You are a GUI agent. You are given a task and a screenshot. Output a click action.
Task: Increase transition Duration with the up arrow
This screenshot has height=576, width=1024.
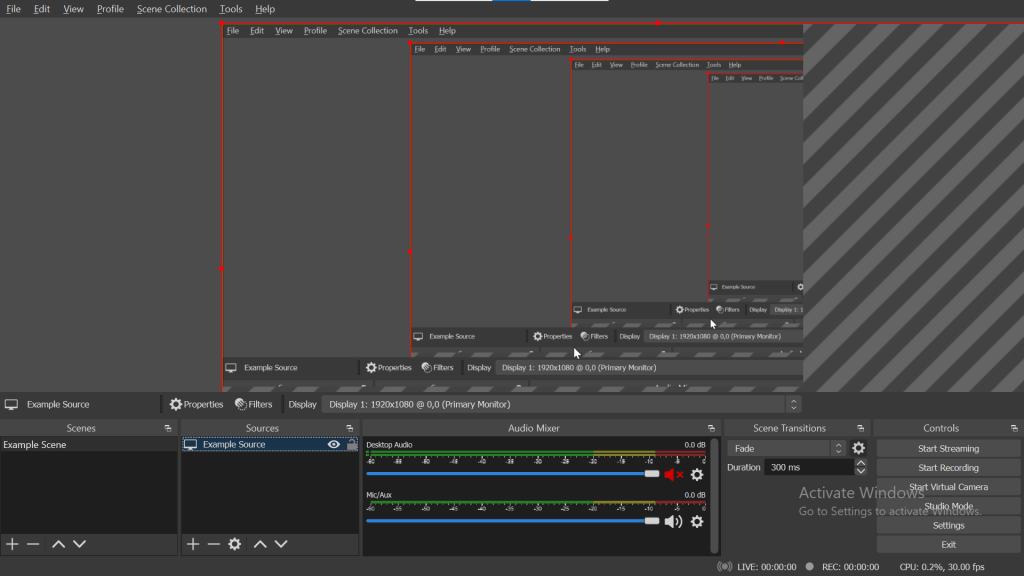pyautogui.click(x=861, y=463)
